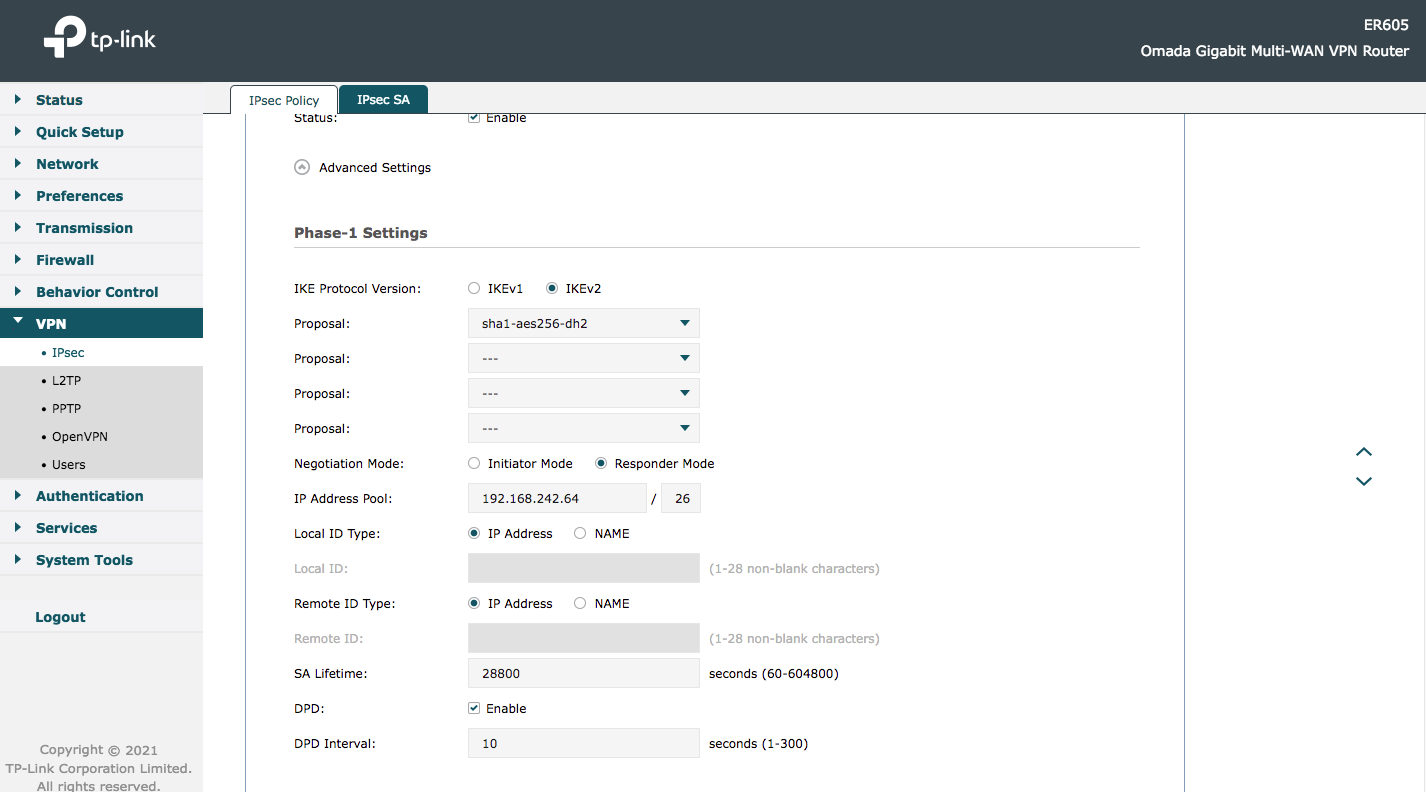Screen dimensions: 1426x792
Task: Click the up chevron navigation icon
Action: pyautogui.click(x=1363, y=452)
